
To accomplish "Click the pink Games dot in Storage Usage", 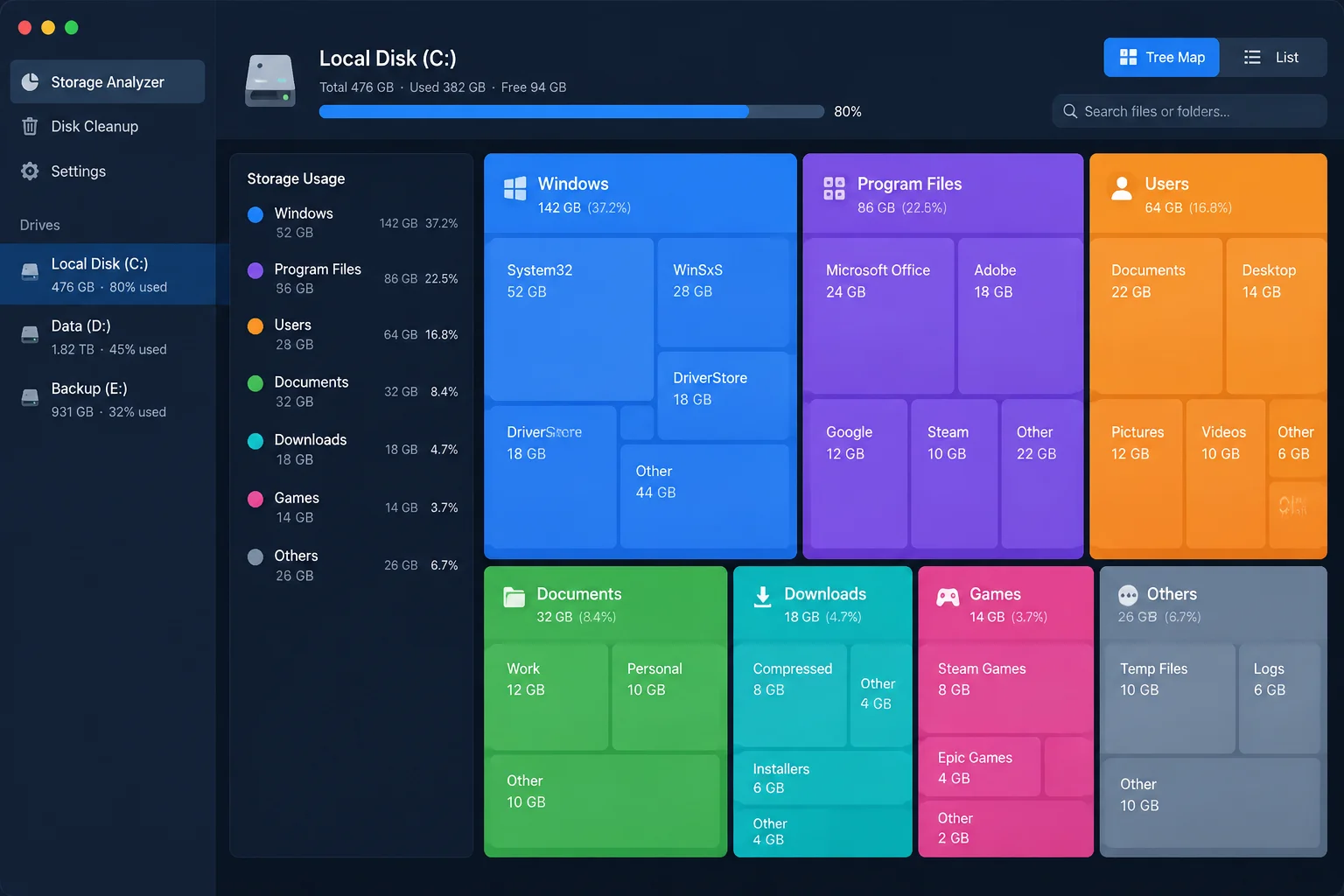I will [x=255, y=499].
